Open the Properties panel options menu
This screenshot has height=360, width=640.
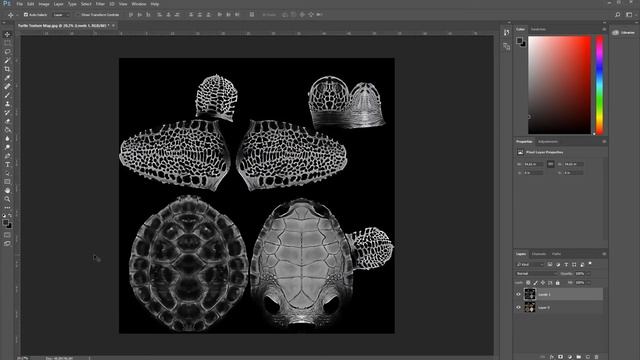[x=604, y=142]
